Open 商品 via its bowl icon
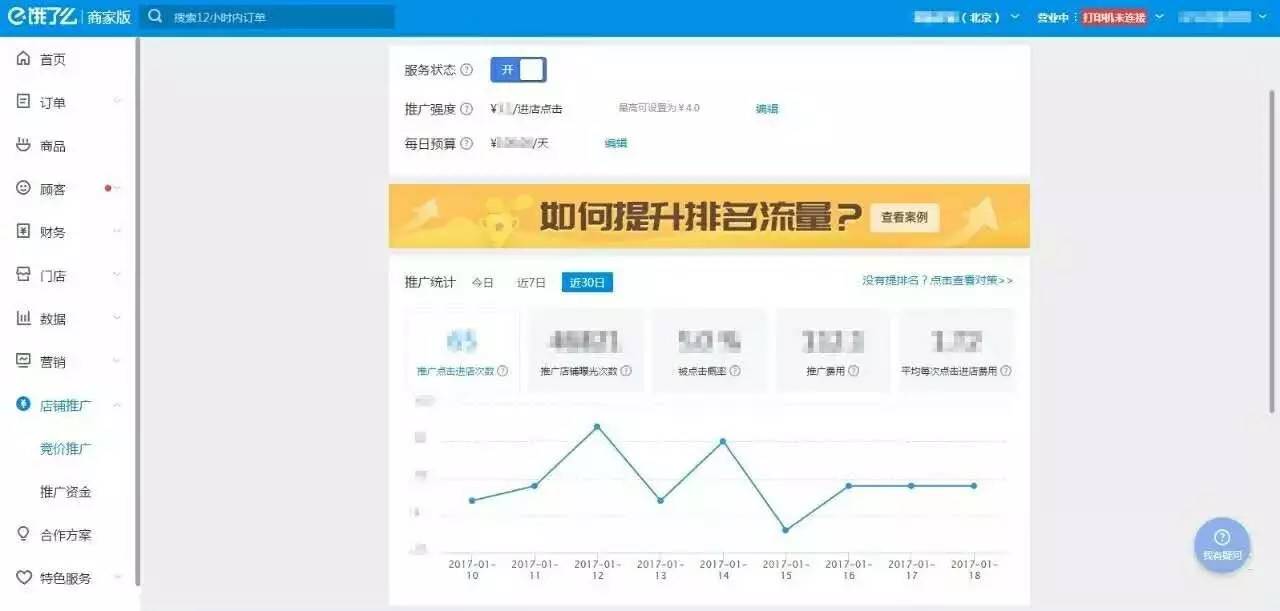The width and height of the screenshot is (1280, 611). tap(24, 145)
